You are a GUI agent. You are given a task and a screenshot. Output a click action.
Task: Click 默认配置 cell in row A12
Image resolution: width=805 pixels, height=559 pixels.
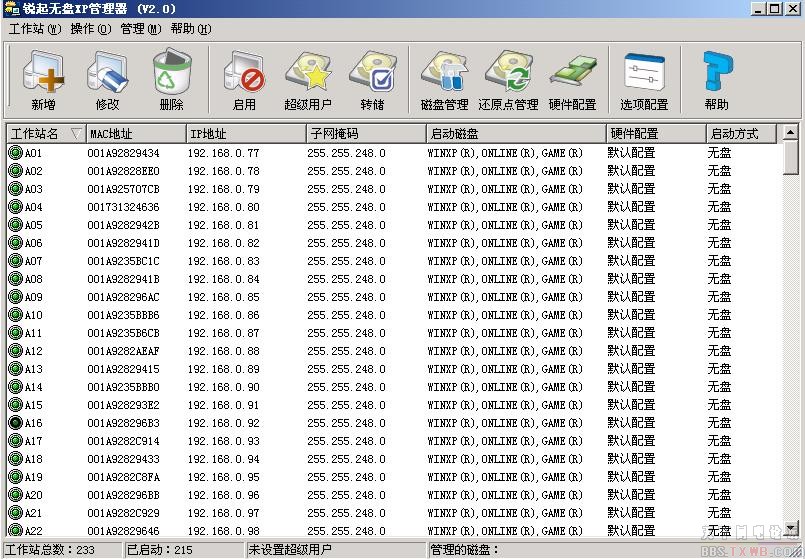(x=631, y=351)
